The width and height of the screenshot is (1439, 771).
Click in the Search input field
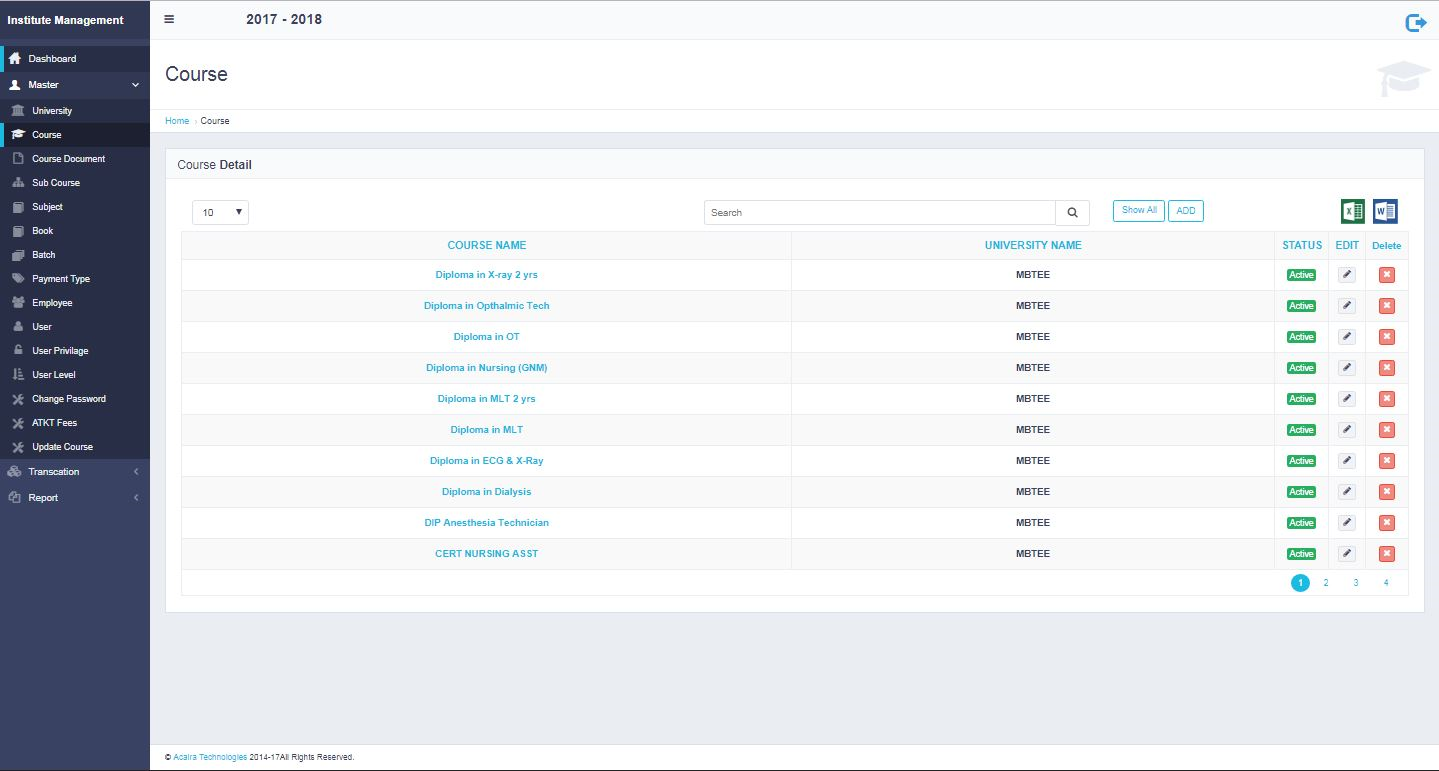[x=879, y=213]
